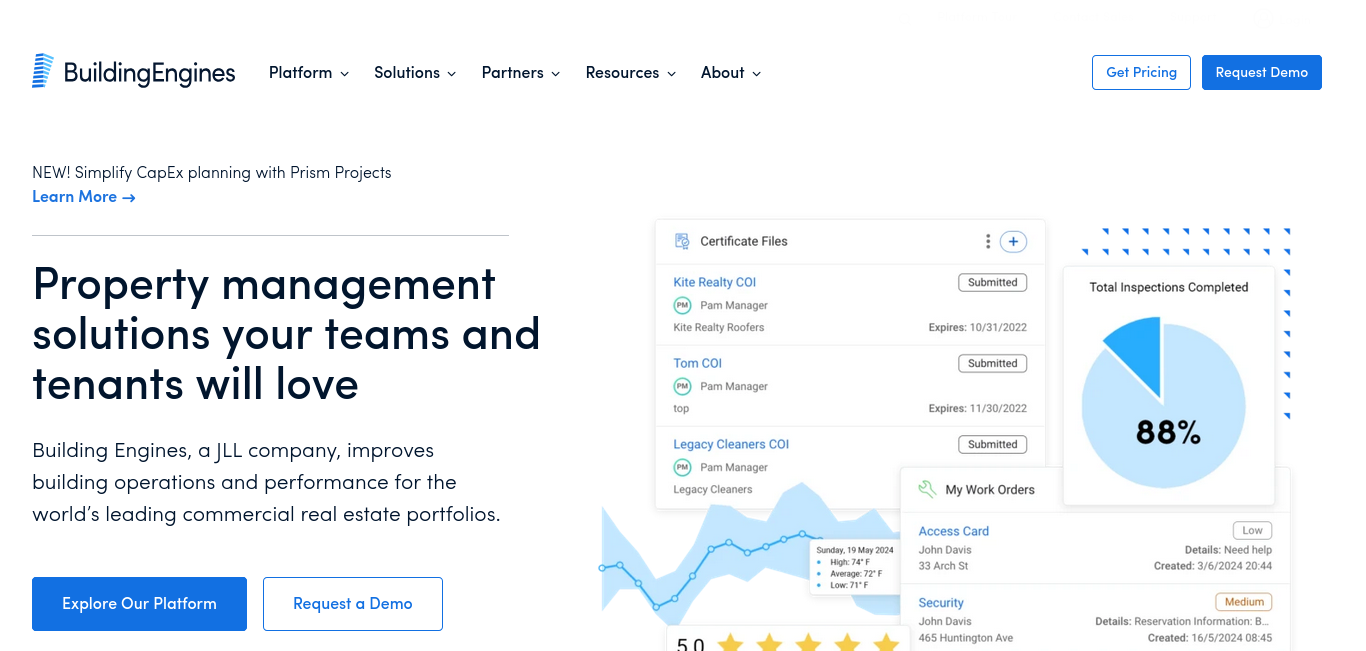1366x651 pixels.
Task: Click the Low priority badge
Action: 1253,531
